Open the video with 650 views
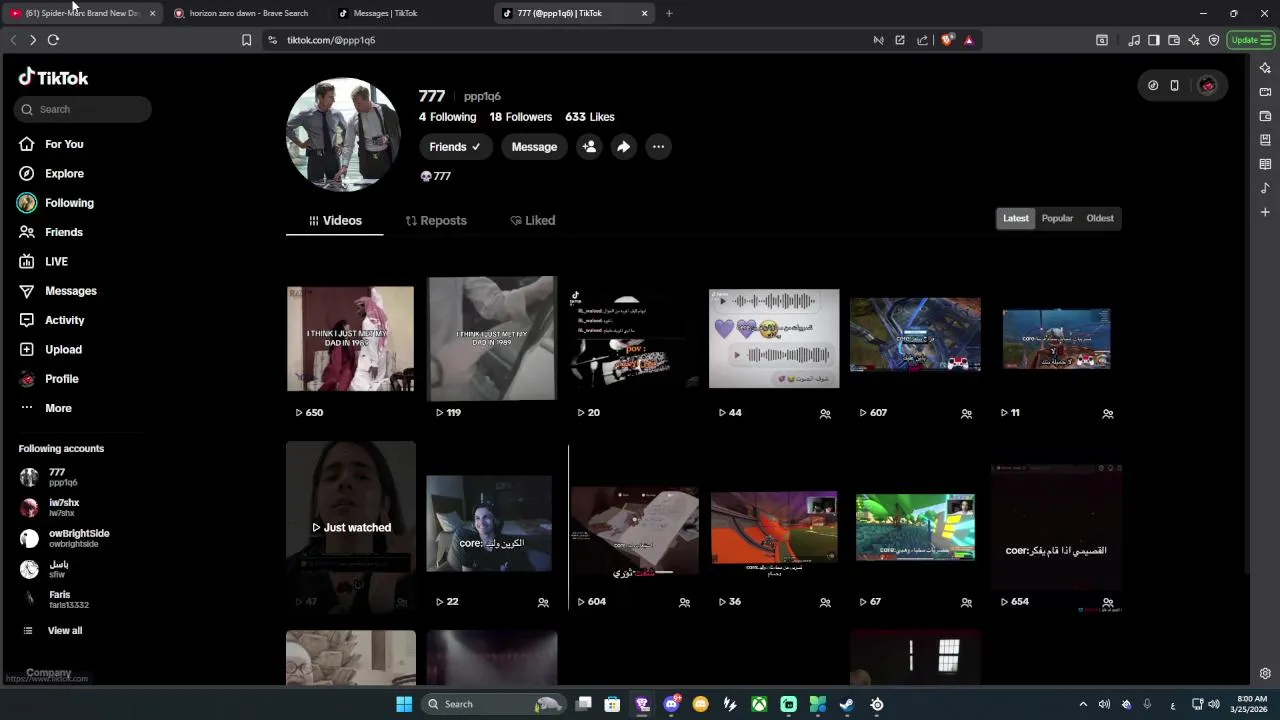This screenshot has width=1280, height=720. (x=350, y=339)
